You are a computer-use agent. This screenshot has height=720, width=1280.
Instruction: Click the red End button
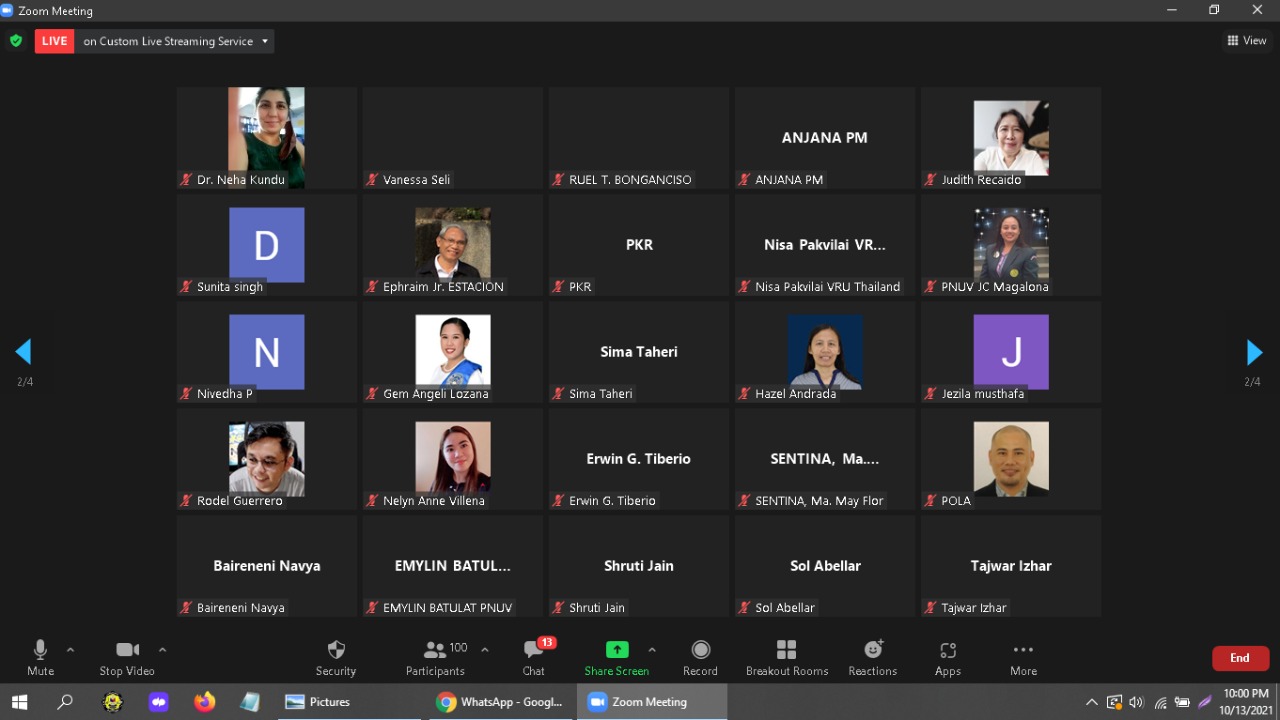[x=1241, y=658]
